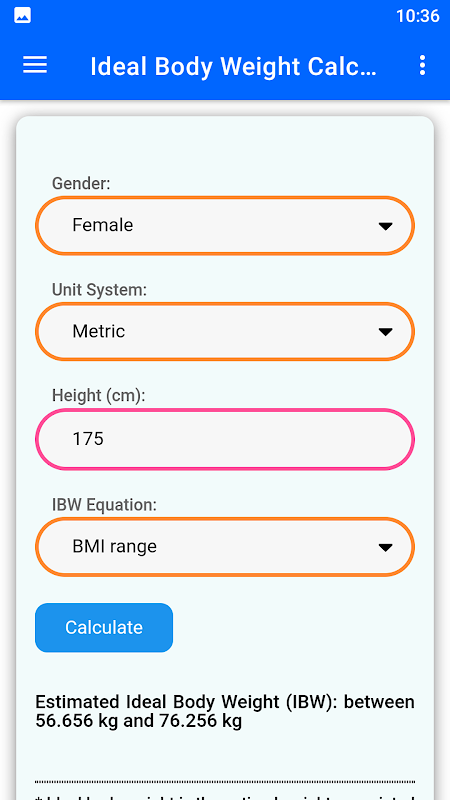The width and height of the screenshot is (450, 800).
Task: Focus the Height field containing 175
Action: [x=225, y=439]
